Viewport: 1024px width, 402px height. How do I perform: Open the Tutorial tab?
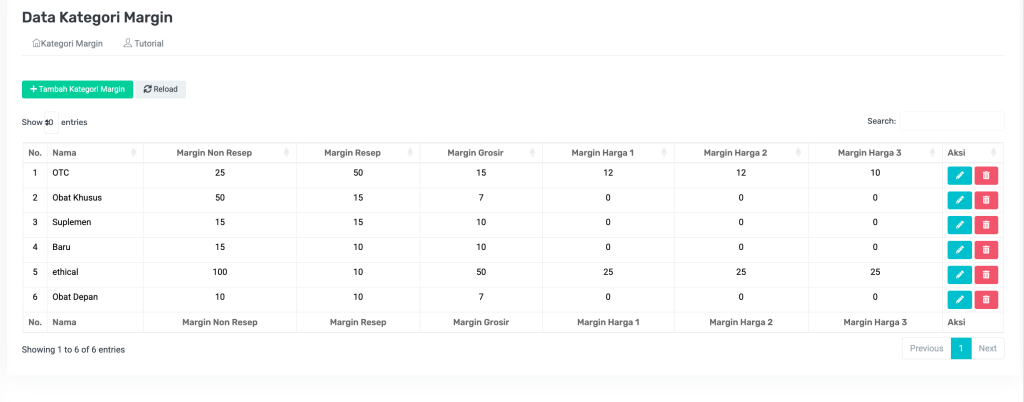point(143,44)
